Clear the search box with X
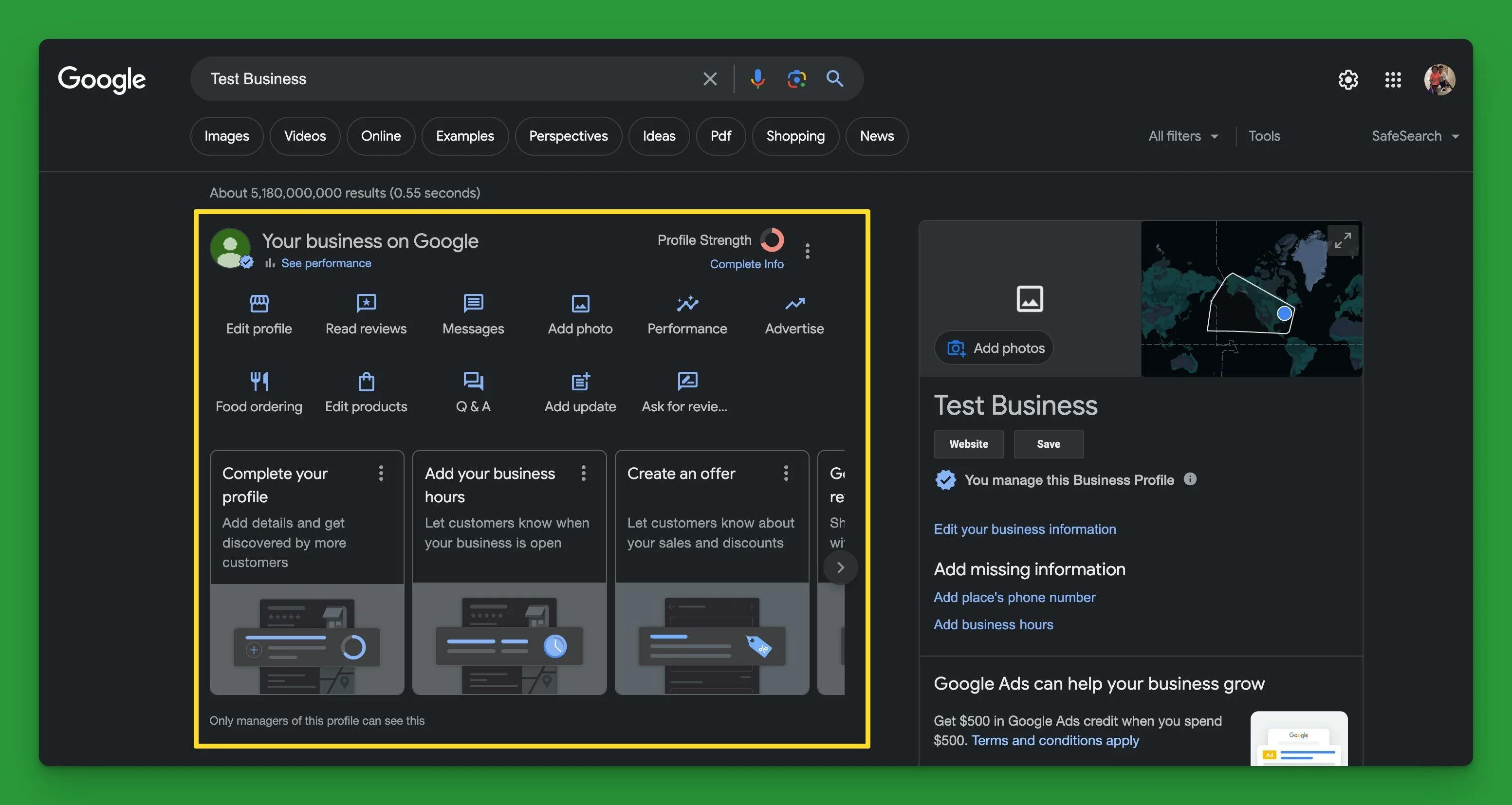Screen dimensions: 1512x805 click(710, 79)
